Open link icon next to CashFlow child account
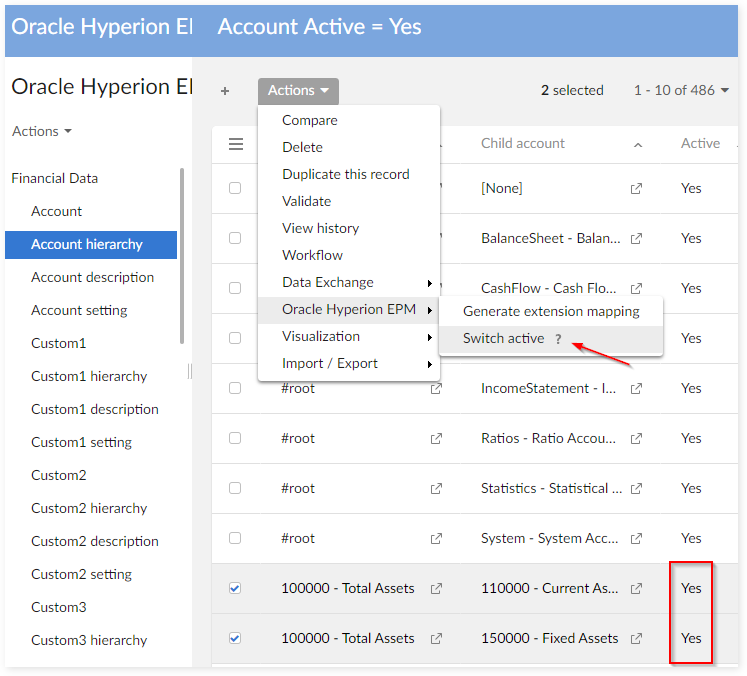This screenshot has width=747, height=676. 637,289
